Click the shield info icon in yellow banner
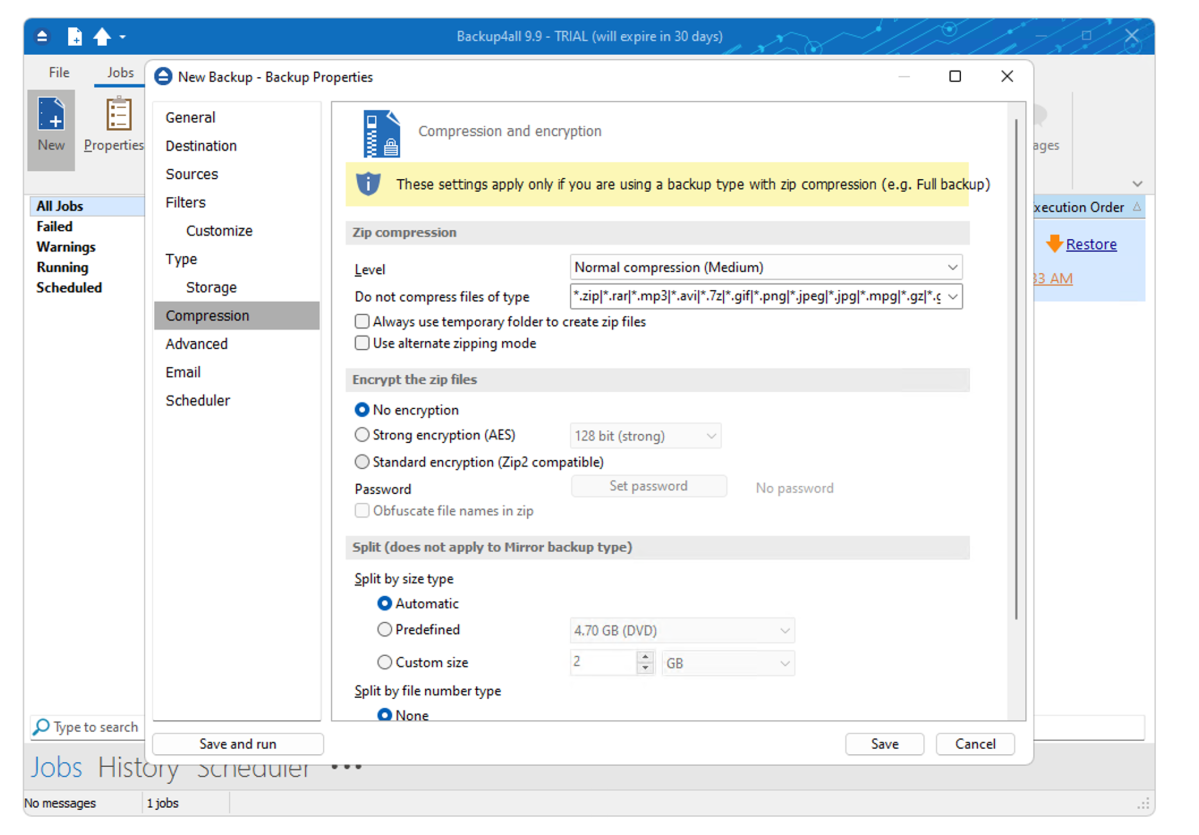Image resolution: width=1199 pixels, height=835 pixels. point(369,184)
